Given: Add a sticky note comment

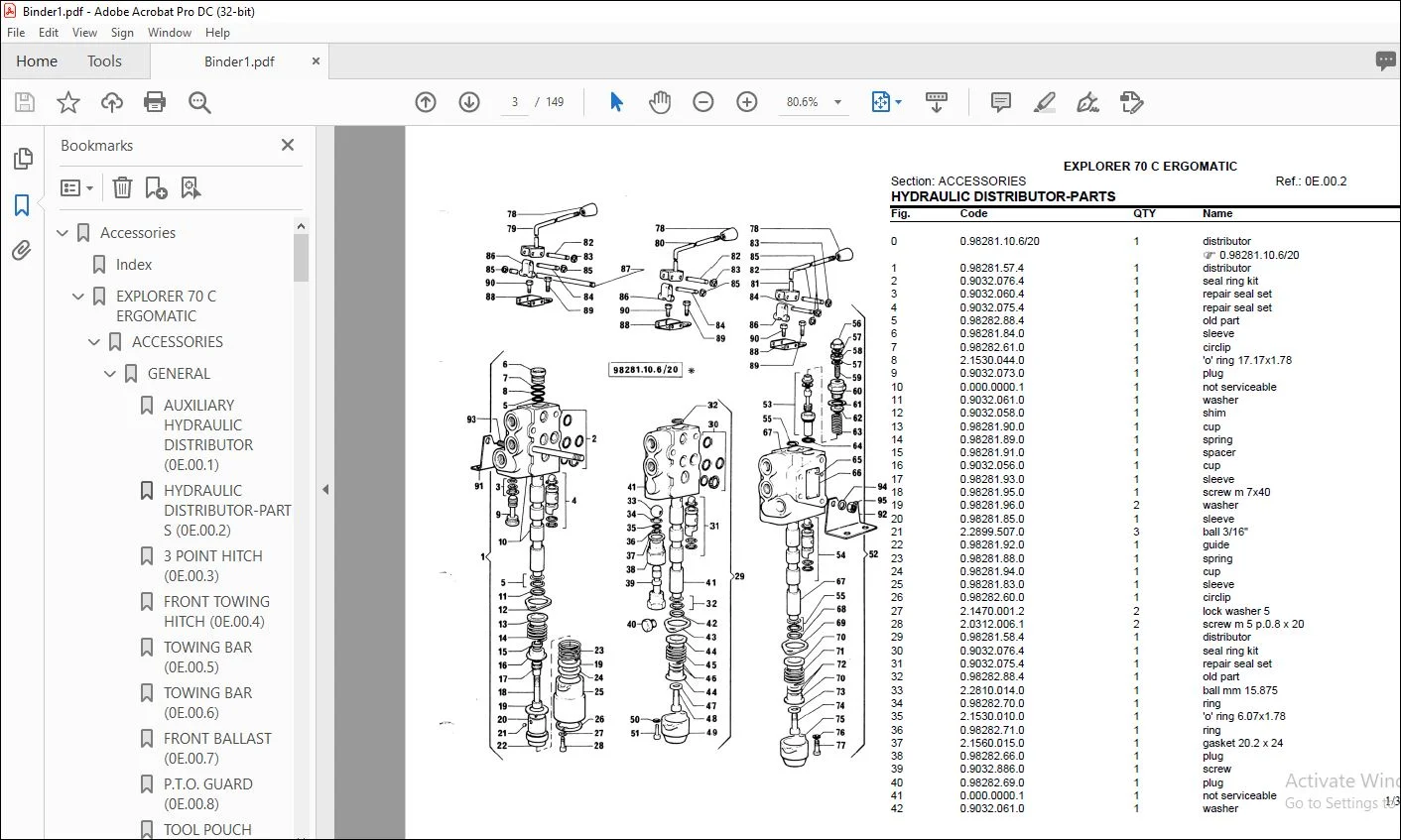Looking at the screenshot, I should click(1001, 102).
